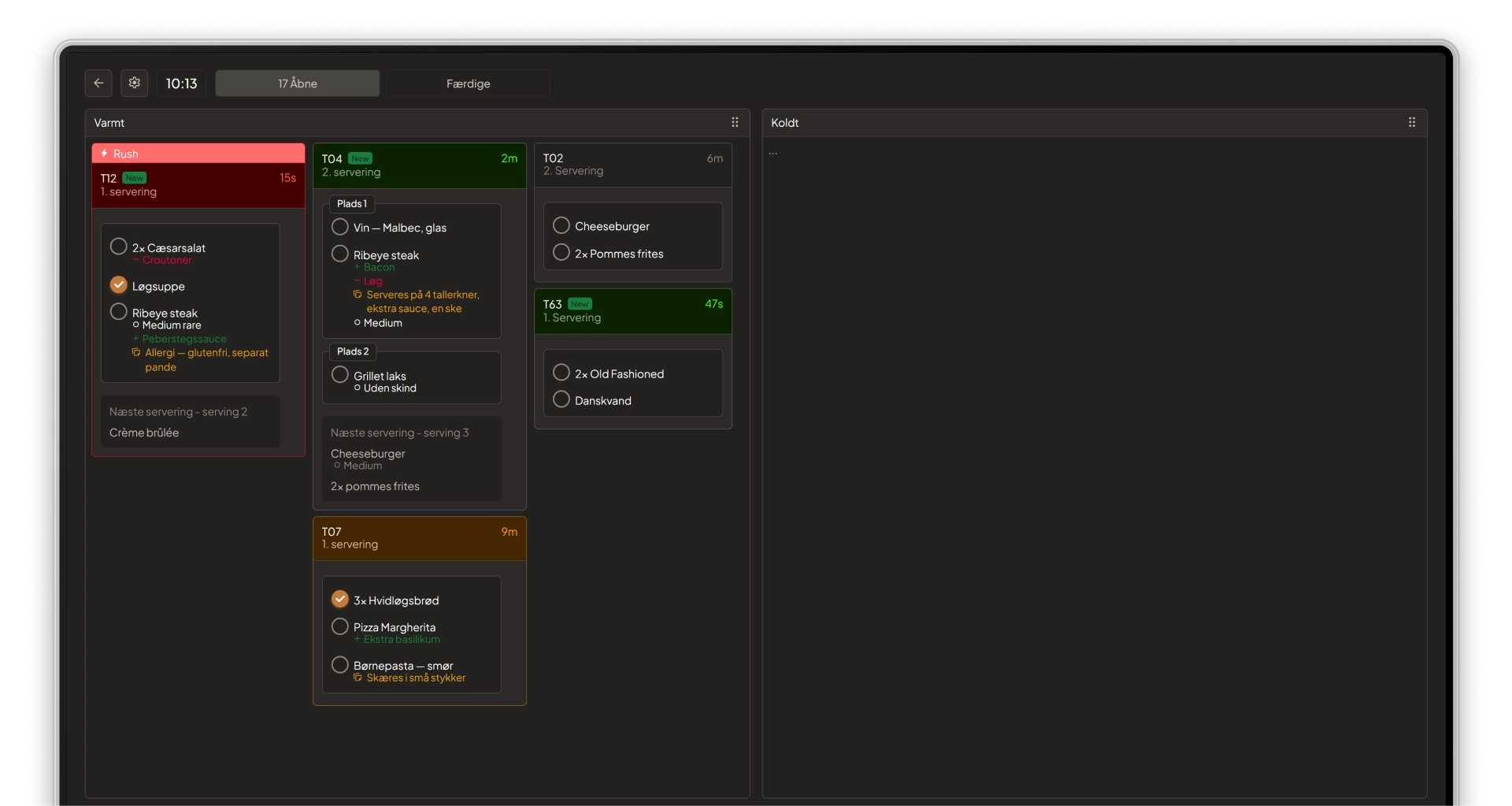Mark 2x Old Fashioned as done
The image size is (1512, 806).
[561, 372]
